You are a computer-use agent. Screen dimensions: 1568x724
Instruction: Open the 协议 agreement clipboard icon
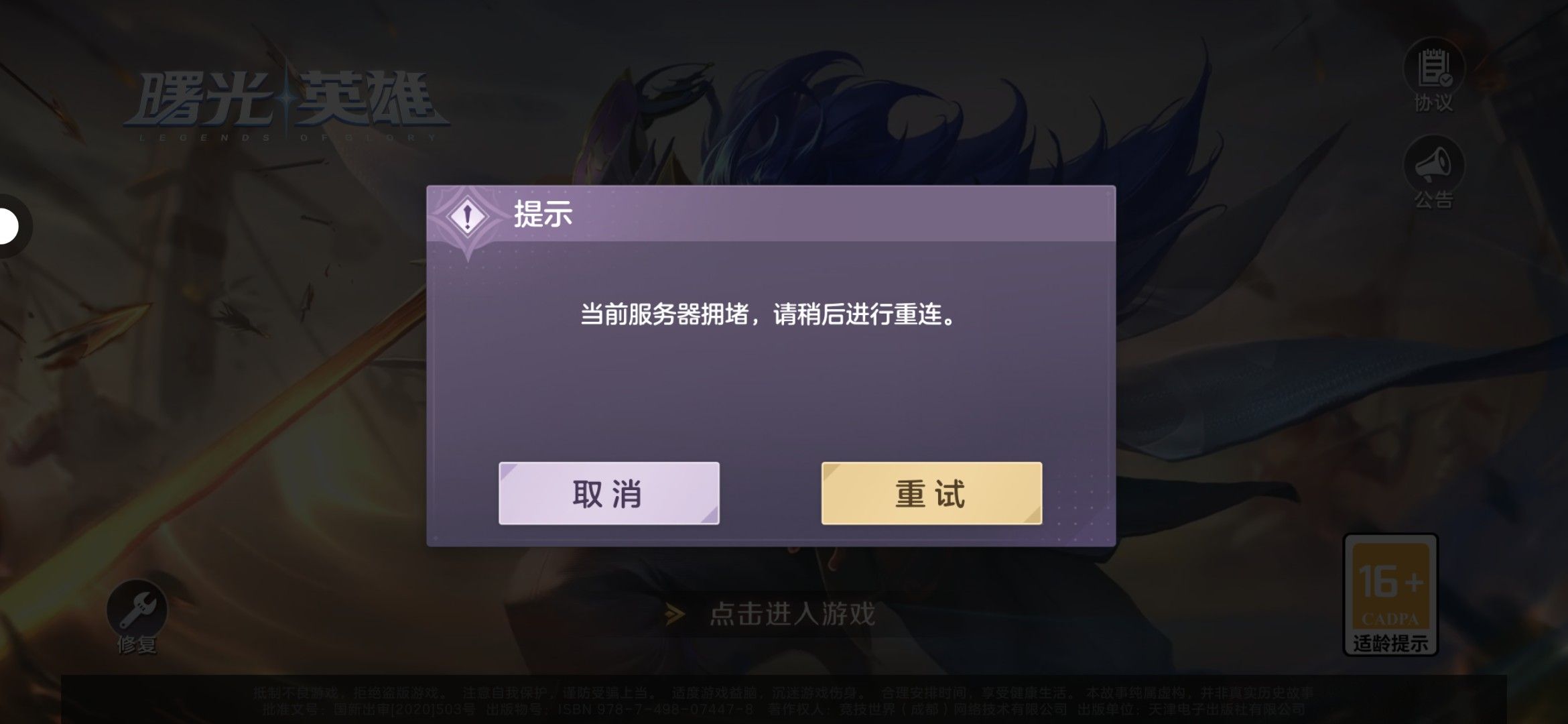[x=1433, y=67]
